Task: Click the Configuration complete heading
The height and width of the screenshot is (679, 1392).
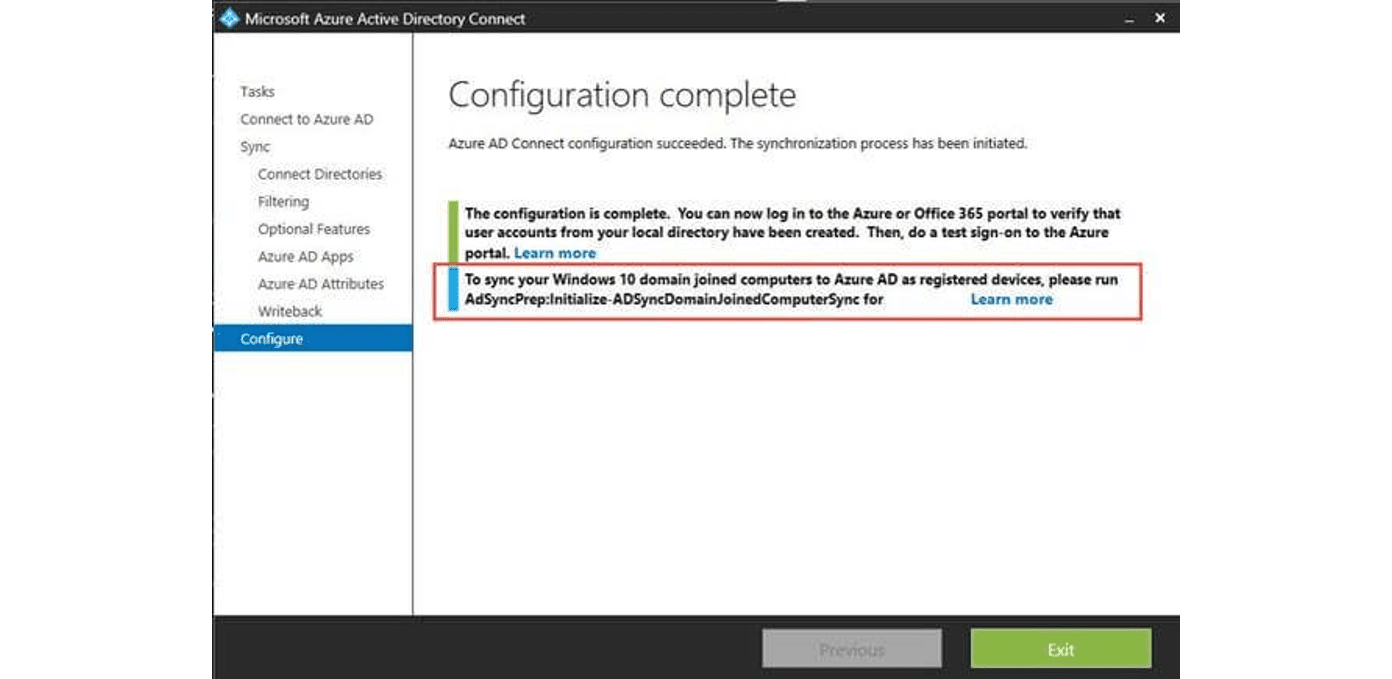Action: tap(622, 95)
